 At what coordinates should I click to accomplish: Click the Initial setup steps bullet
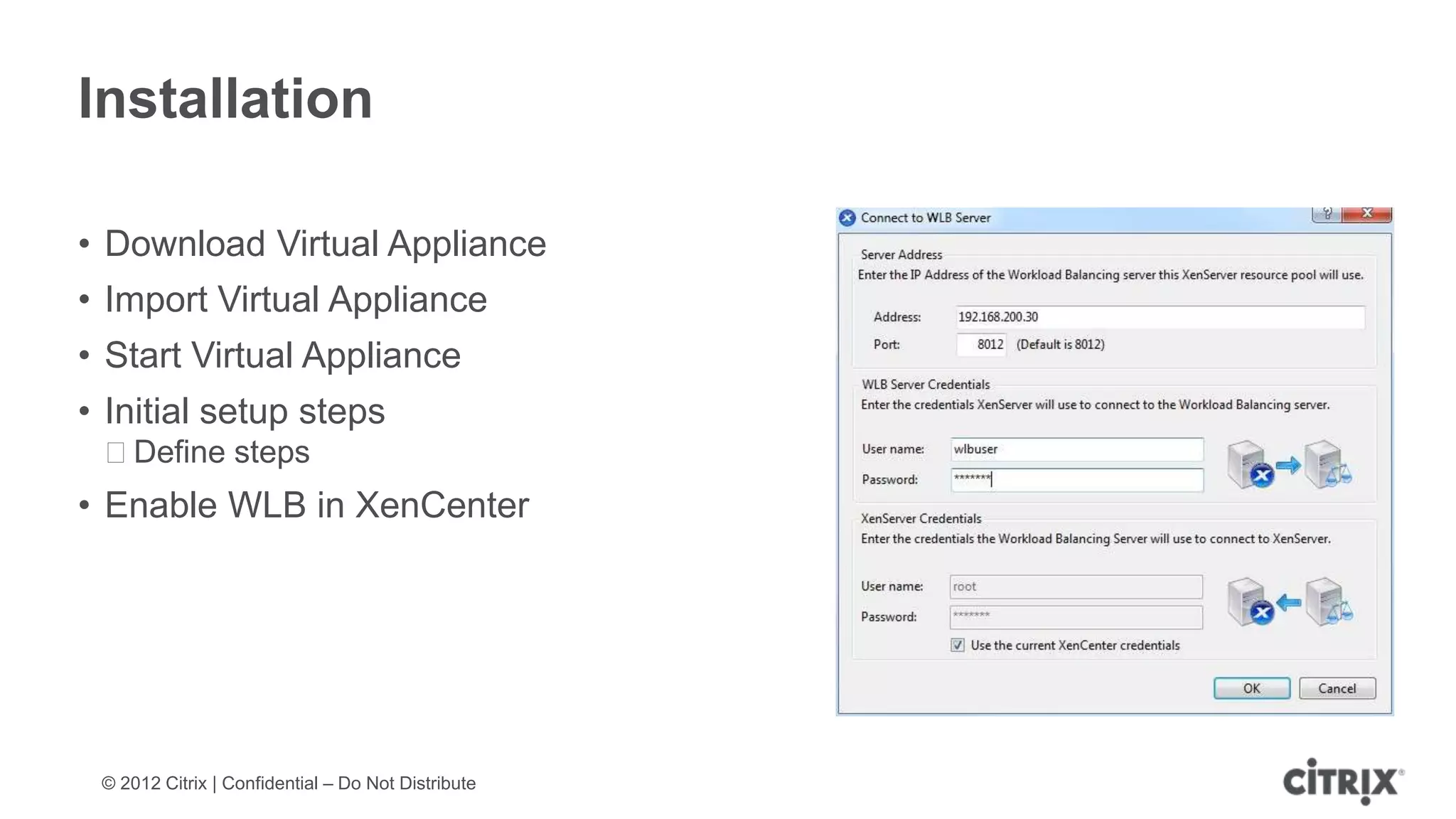tap(245, 411)
